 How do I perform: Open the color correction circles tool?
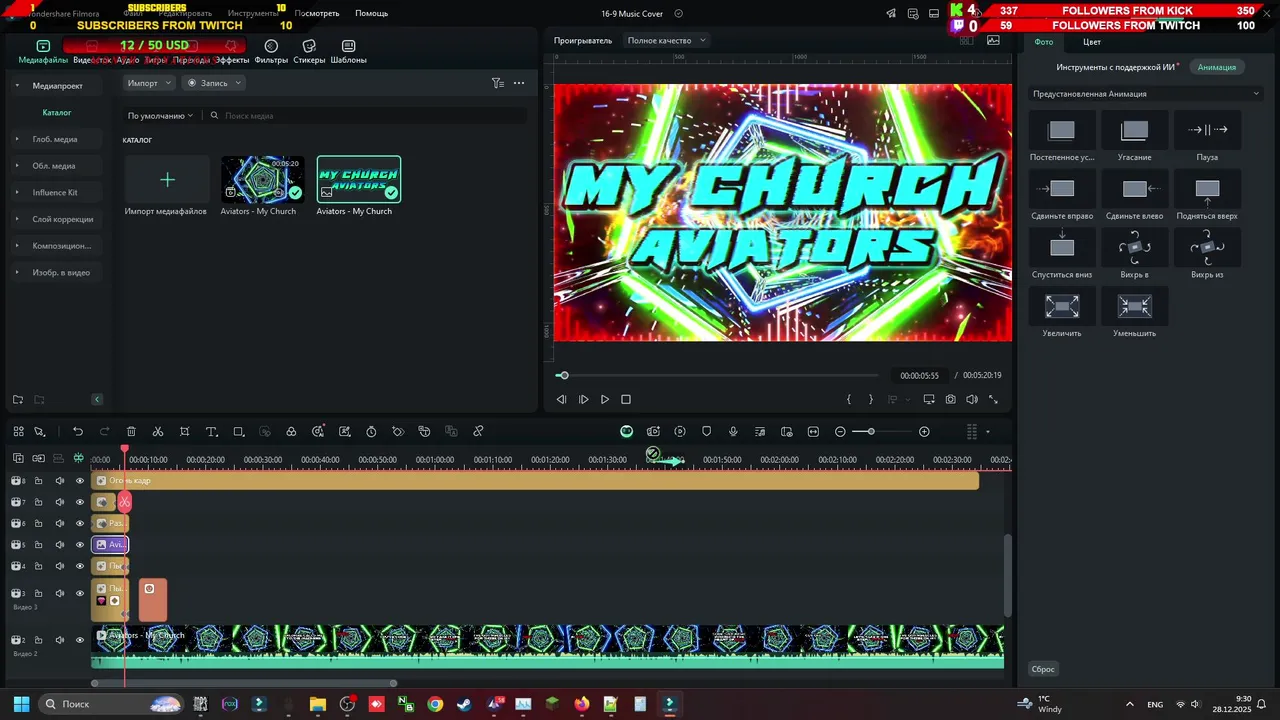click(x=291, y=431)
